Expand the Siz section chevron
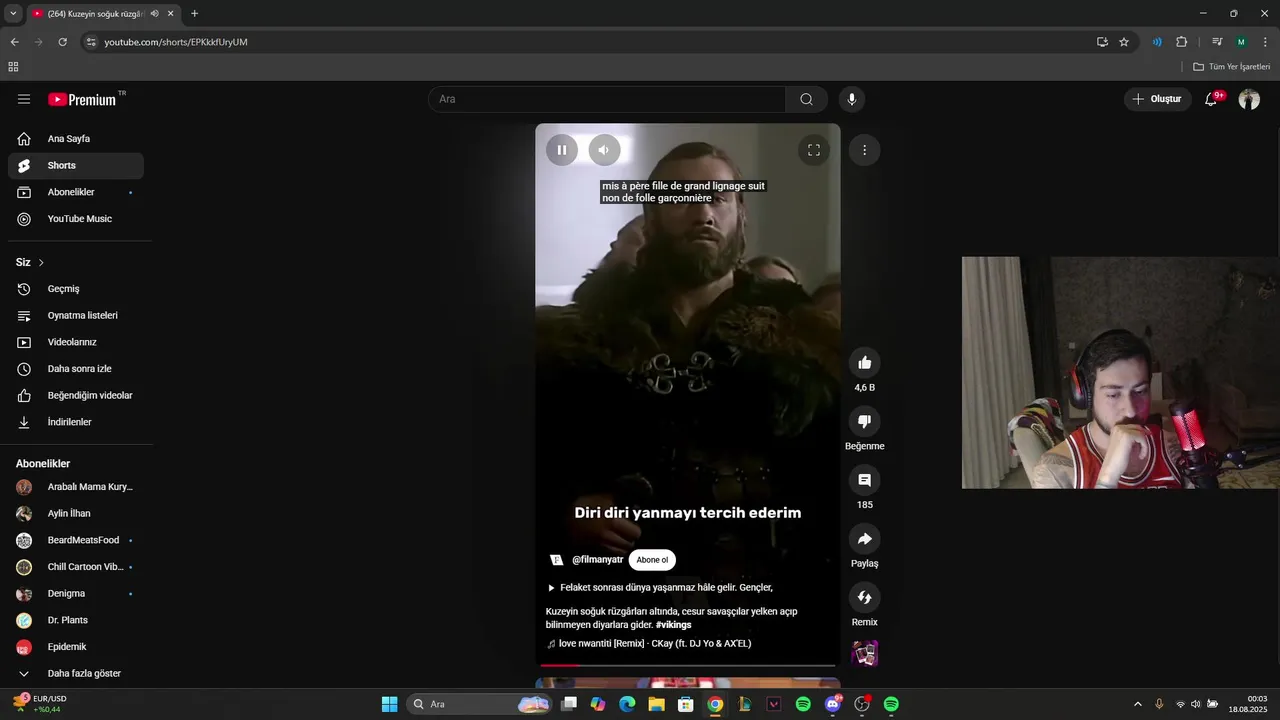The image size is (1280, 720). [41, 262]
